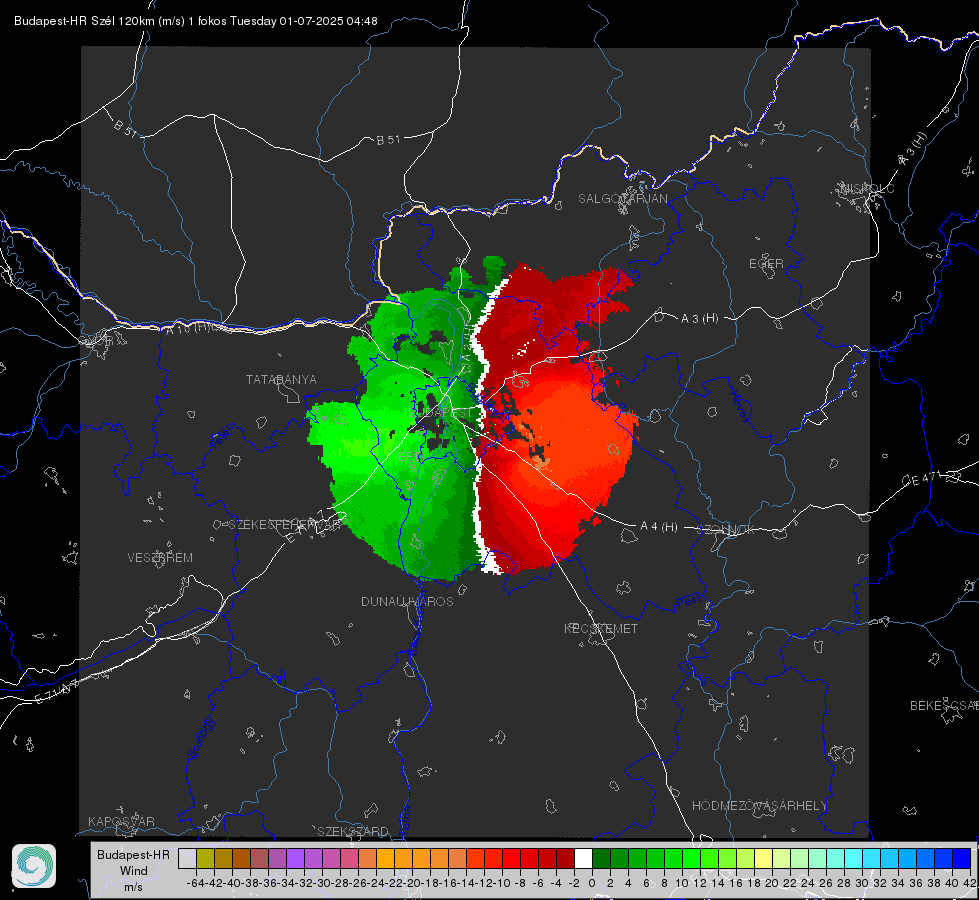Pick the bright green swatch between 10 and 12
This screenshot has height=900, width=979.
pyautogui.click(x=691, y=859)
